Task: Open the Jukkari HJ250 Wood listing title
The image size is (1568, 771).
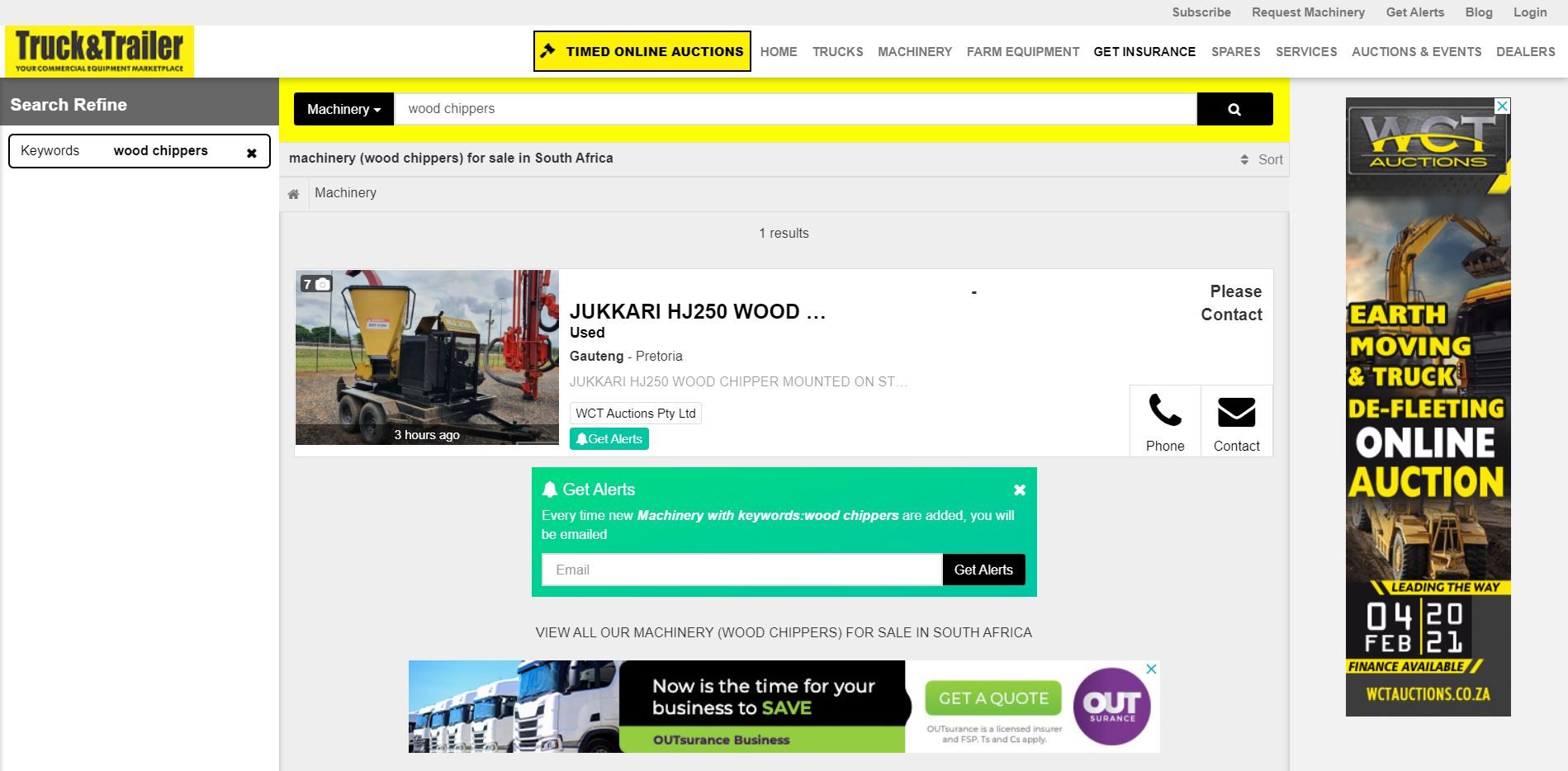Action: pos(698,312)
